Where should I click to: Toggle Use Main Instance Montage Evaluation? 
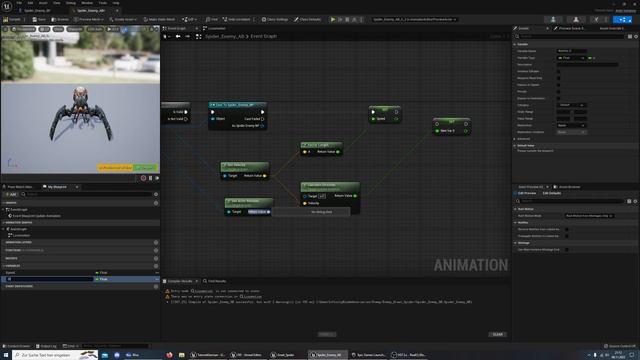567,249
